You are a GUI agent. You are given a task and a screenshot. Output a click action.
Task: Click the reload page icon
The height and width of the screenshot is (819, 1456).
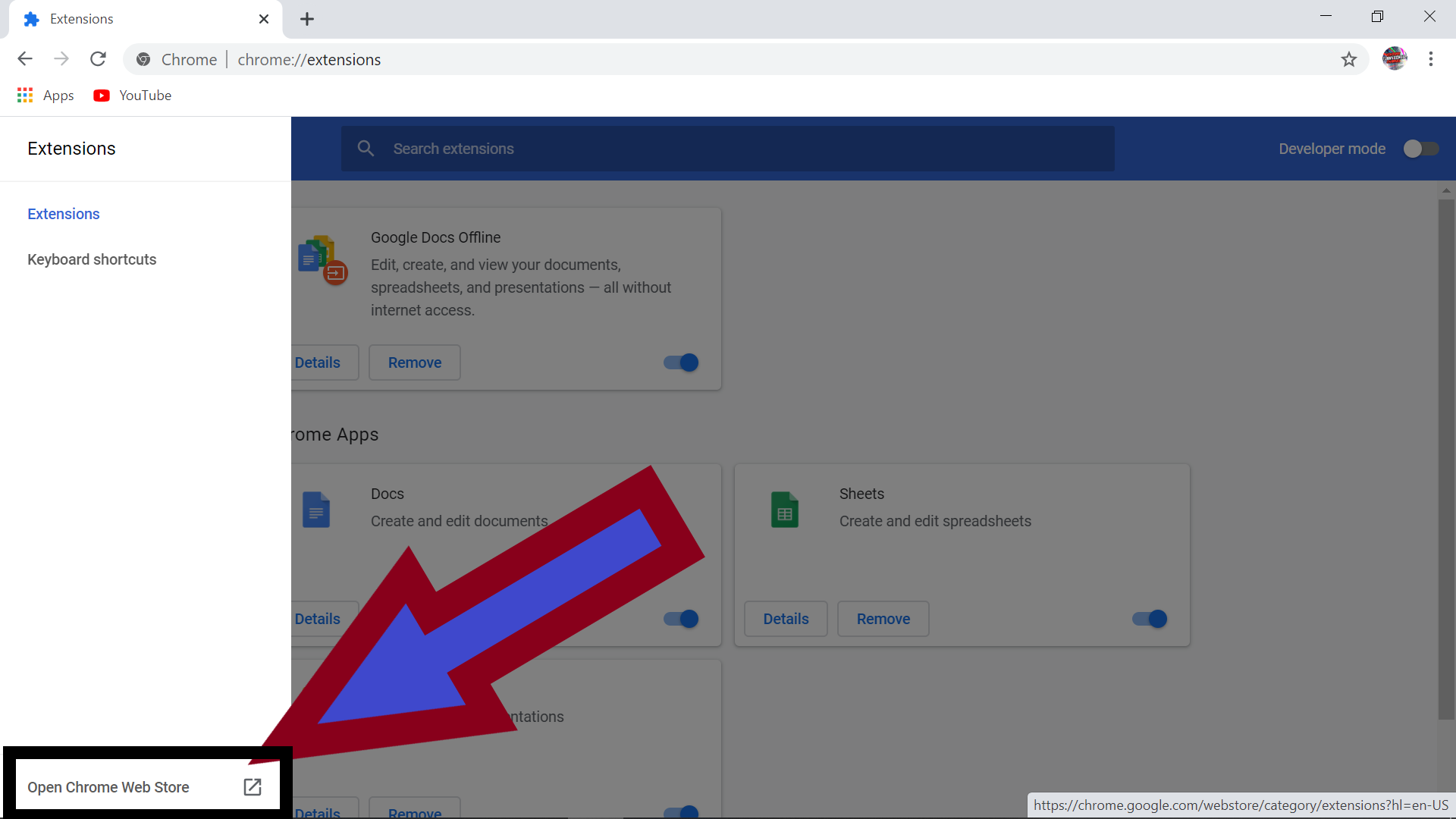[98, 58]
